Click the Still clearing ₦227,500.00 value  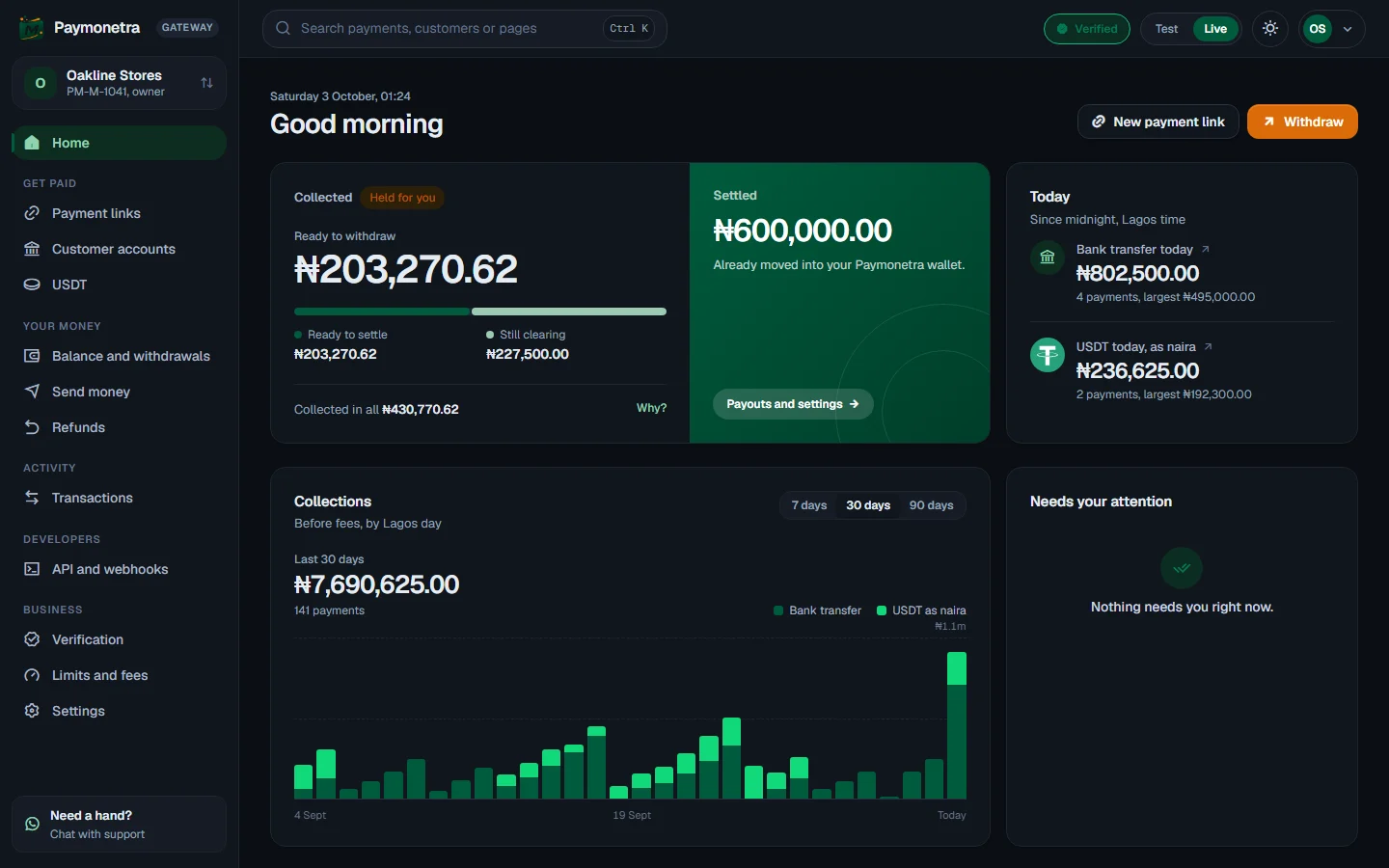(528, 354)
